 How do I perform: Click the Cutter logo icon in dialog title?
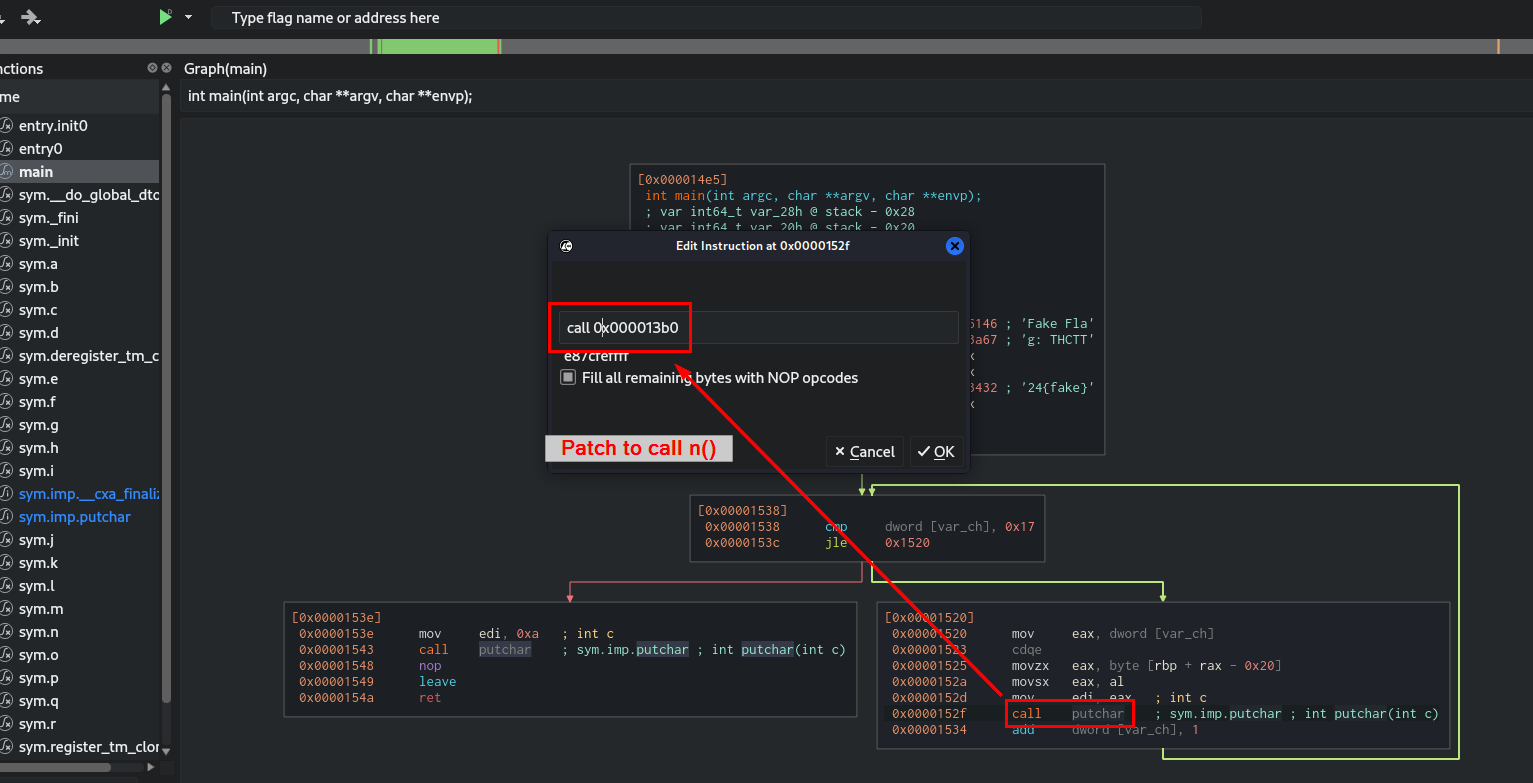[x=566, y=246]
